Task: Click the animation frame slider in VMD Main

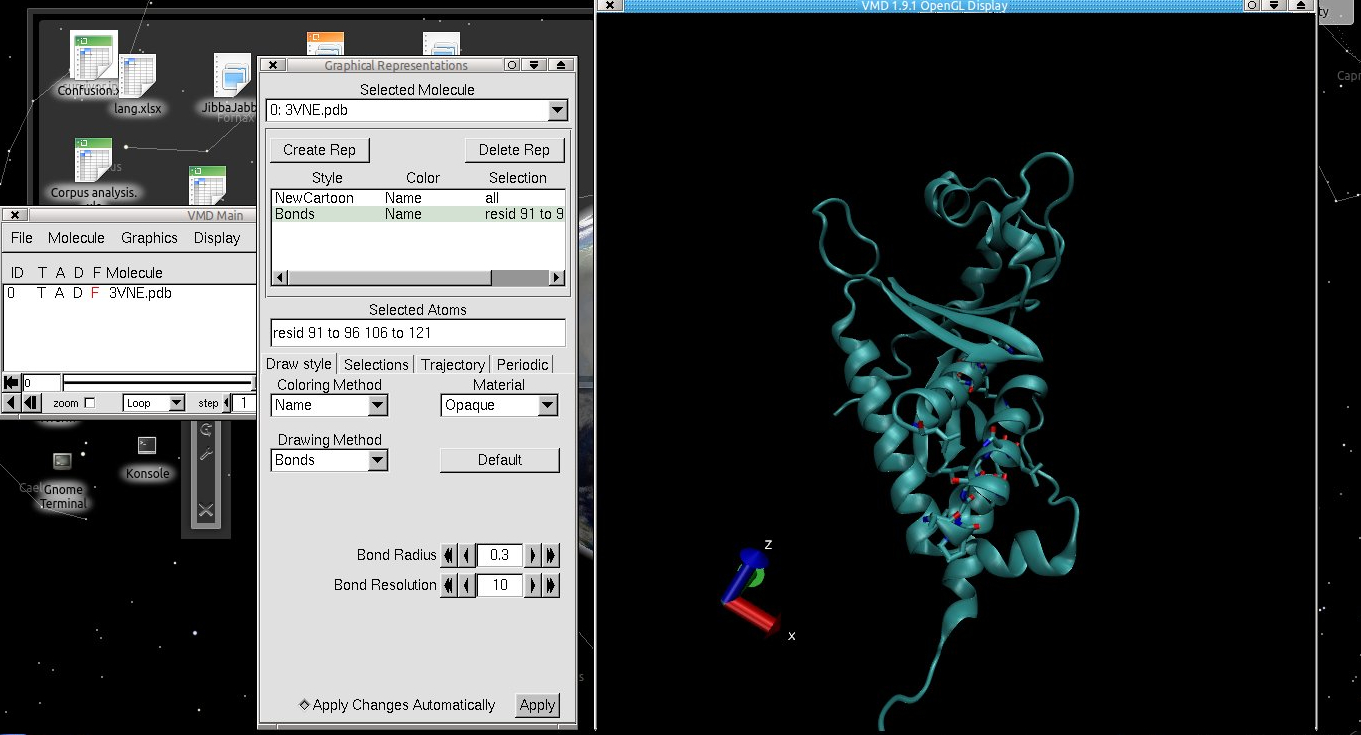Action: tap(158, 382)
